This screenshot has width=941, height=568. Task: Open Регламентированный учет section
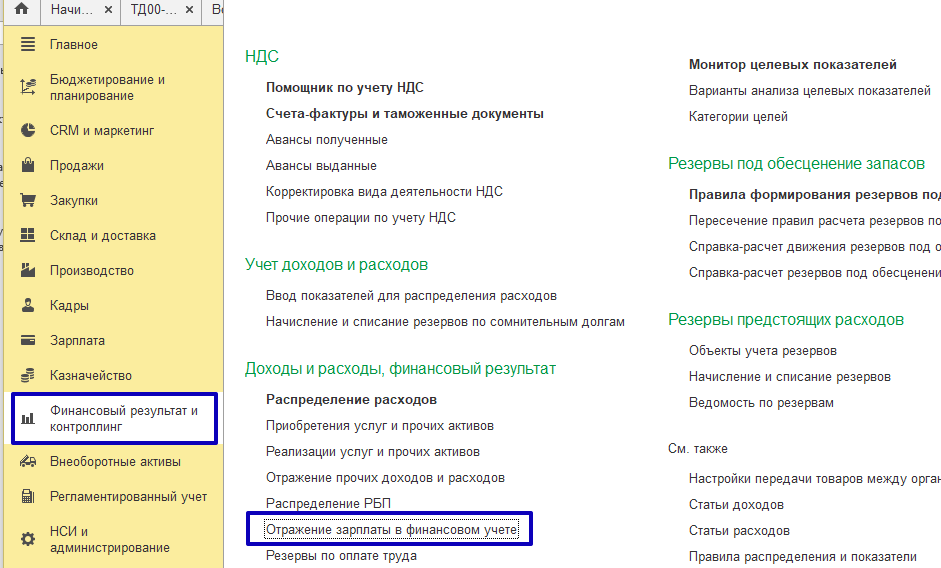128,497
